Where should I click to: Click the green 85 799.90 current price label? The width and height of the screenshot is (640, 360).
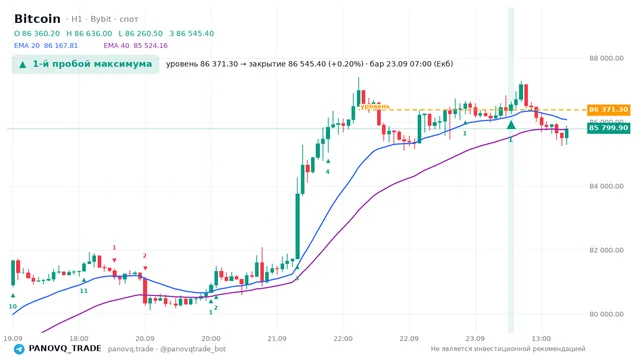pyautogui.click(x=608, y=128)
